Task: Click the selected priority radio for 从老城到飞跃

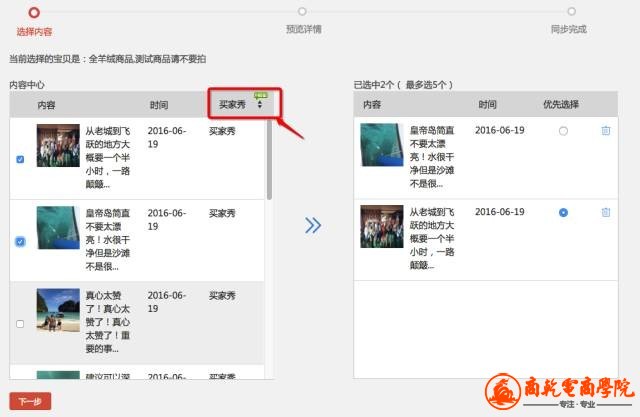Action: 564,212
